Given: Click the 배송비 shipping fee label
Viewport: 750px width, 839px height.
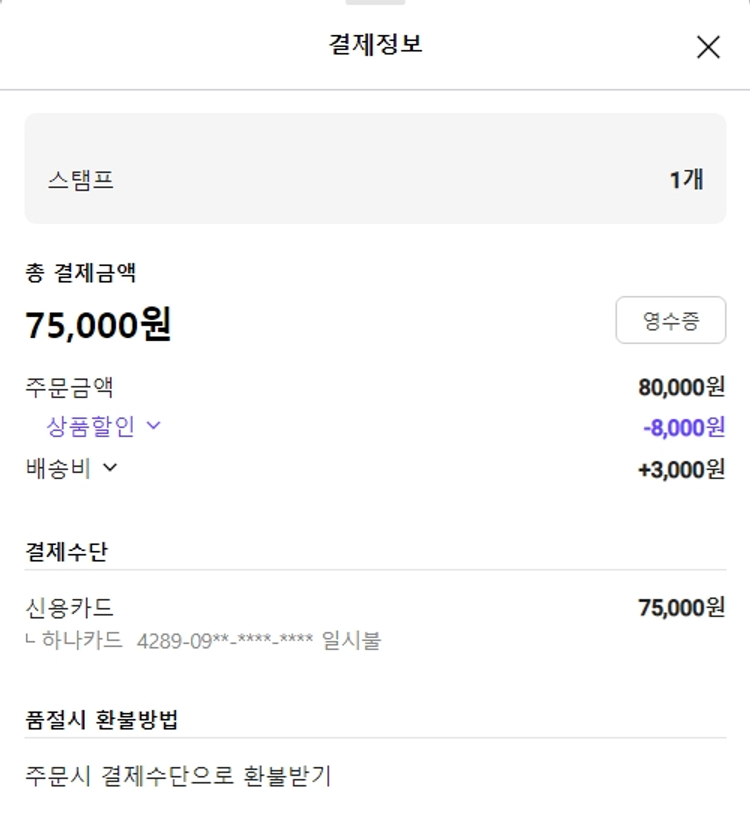Looking at the screenshot, I should point(58,468).
